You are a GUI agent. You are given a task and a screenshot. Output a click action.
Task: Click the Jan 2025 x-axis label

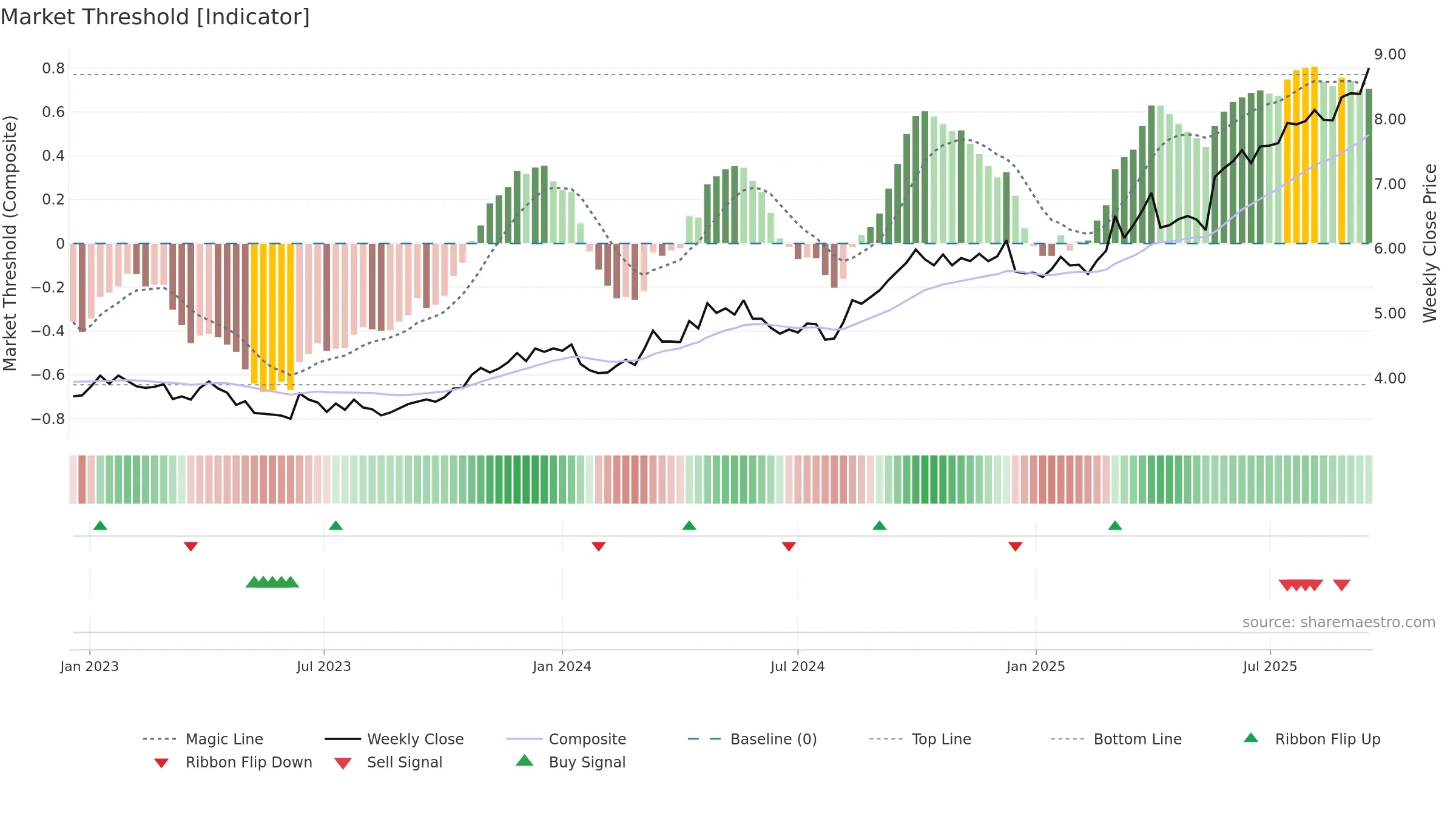1036,666
